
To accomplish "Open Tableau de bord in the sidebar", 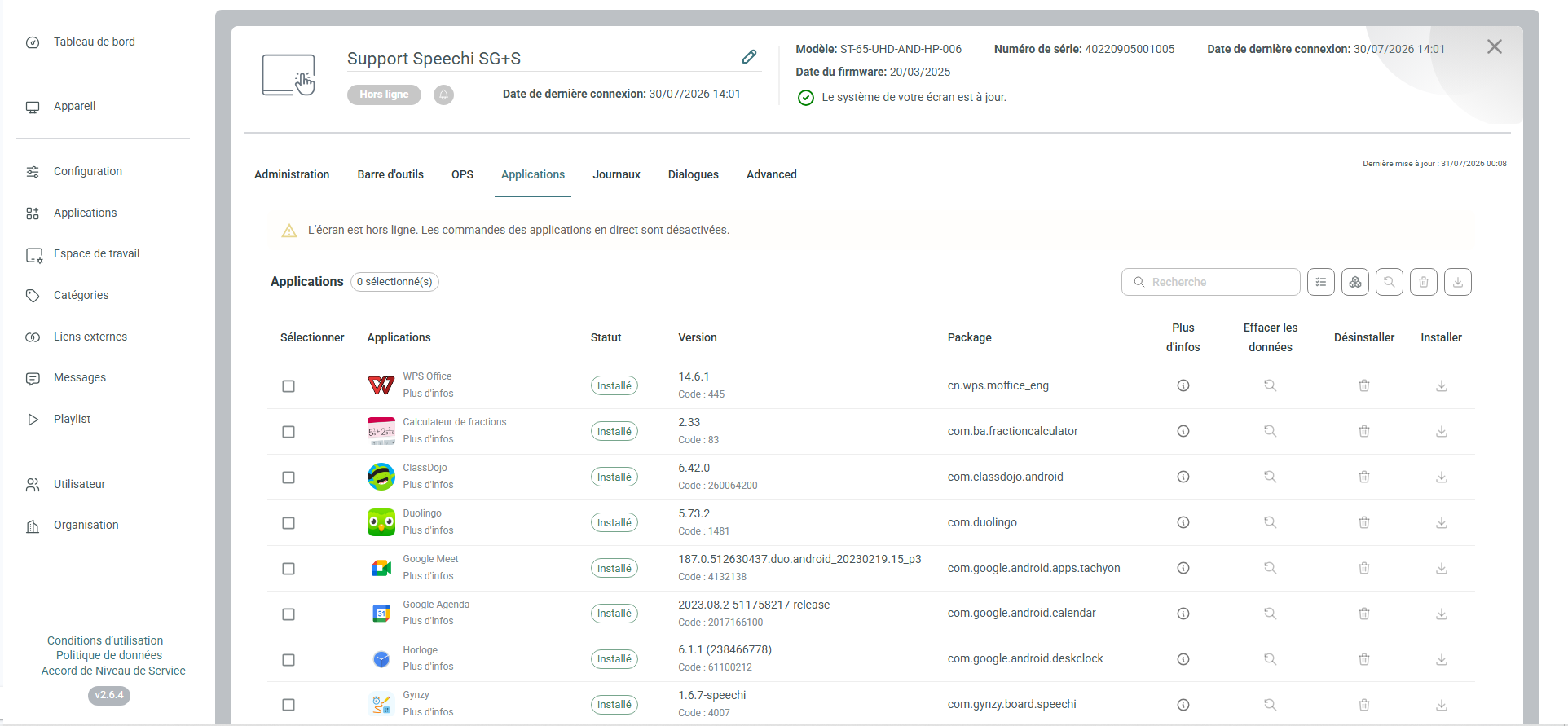I will pyautogui.click(x=95, y=42).
